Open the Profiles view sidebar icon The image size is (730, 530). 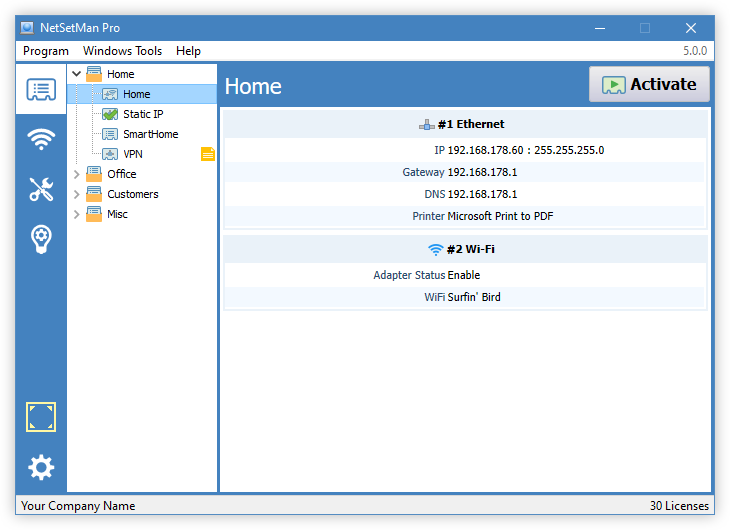[x=41, y=89]
